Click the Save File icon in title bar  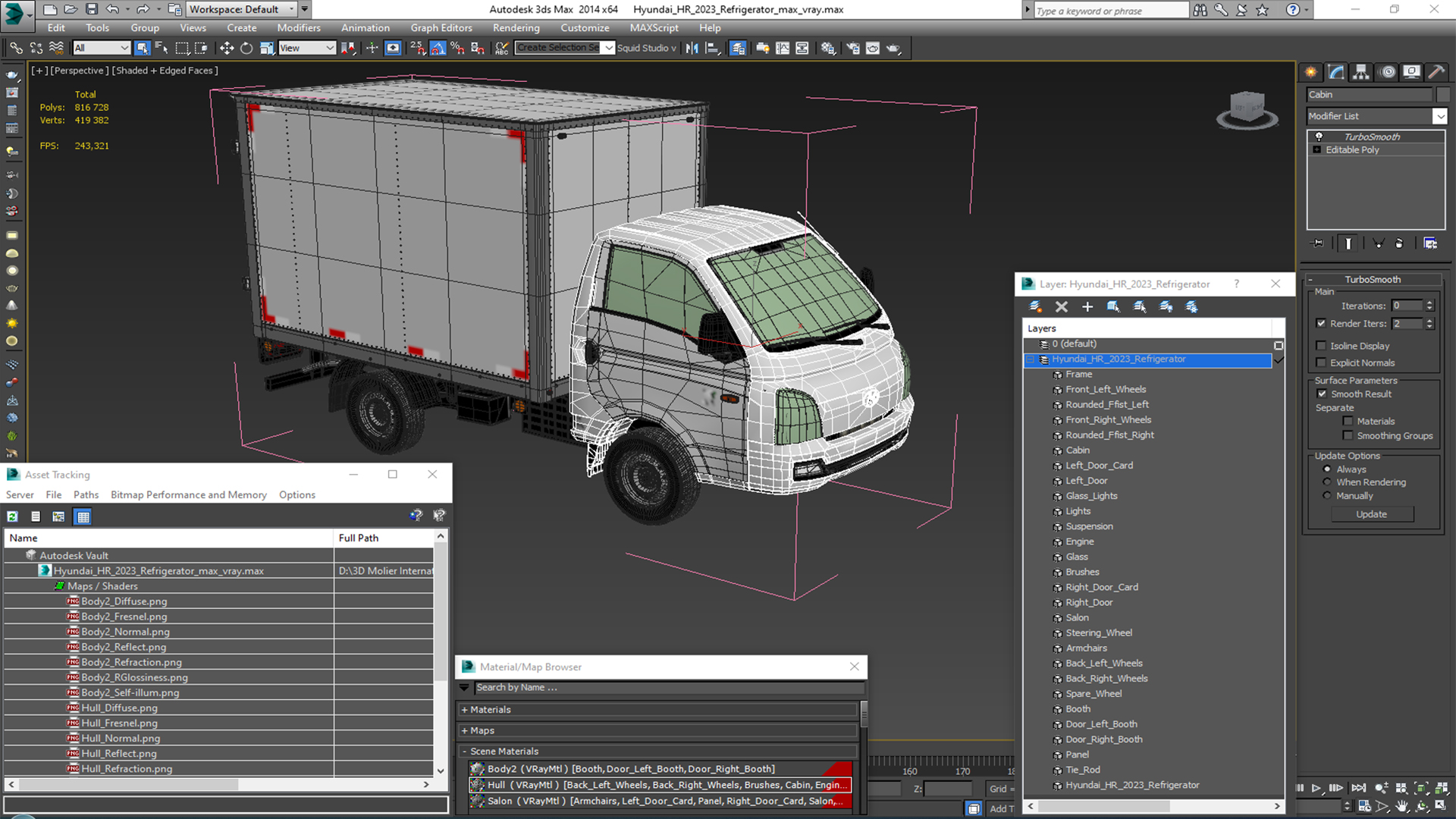92,9
